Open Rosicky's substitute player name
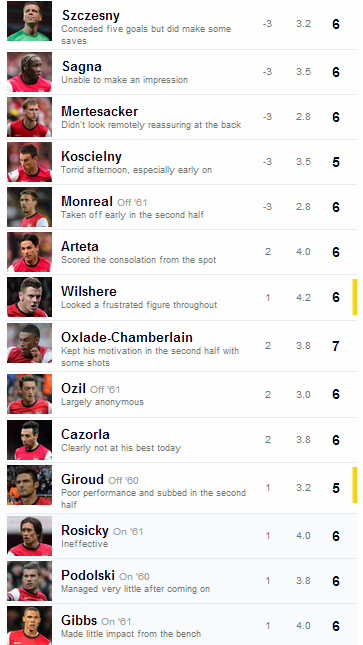Screen dimensions: 363x645 point(85,530)
